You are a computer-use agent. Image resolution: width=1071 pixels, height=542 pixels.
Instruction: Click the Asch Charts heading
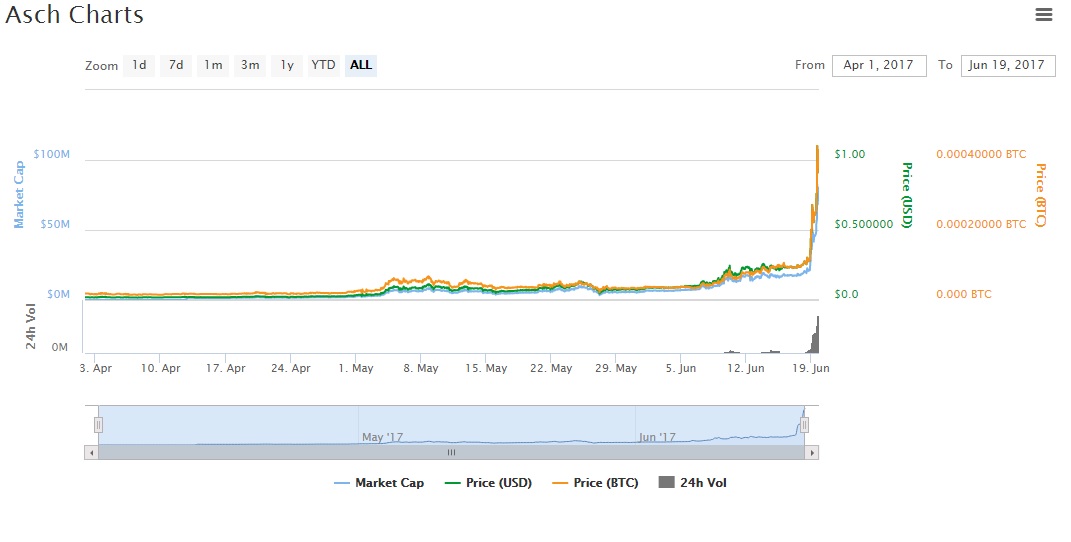(74, 14)
